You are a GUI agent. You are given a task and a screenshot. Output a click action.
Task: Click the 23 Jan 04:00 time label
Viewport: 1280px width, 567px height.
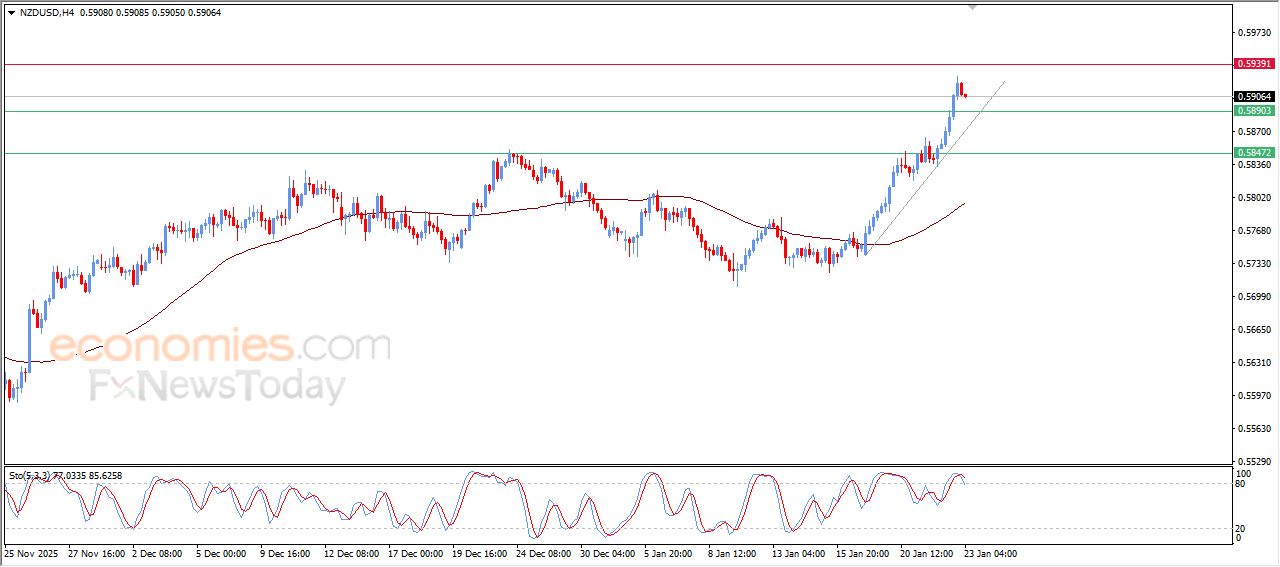tap(989, 553)
